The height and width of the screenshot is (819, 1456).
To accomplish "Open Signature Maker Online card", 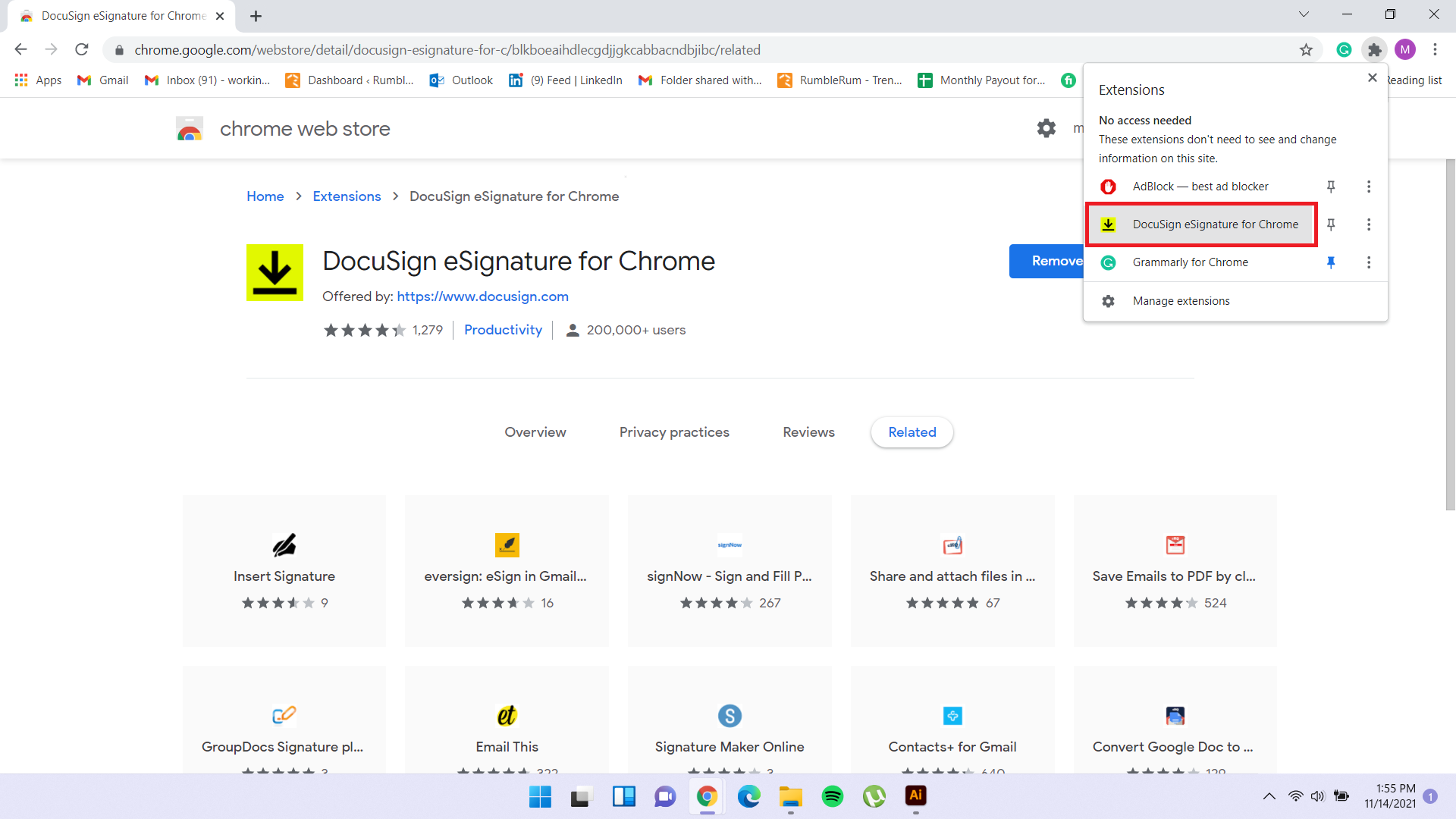I will (730, 720).
